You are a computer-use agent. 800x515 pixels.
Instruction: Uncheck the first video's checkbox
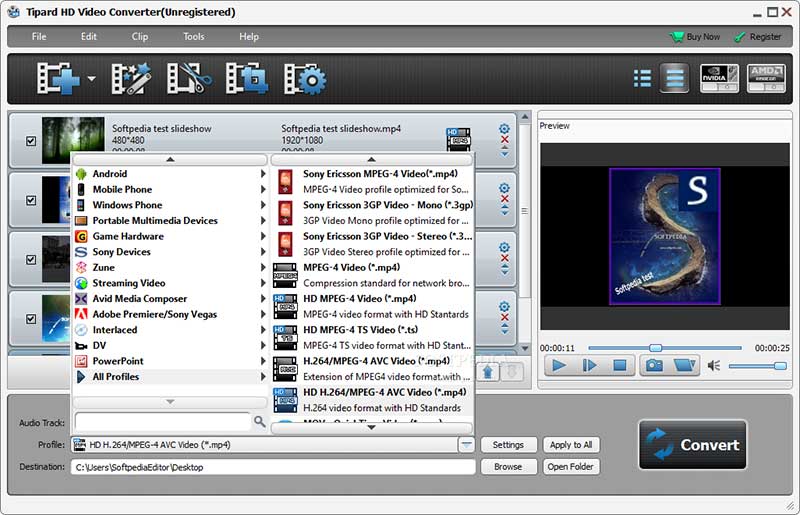tap(31, 142)
